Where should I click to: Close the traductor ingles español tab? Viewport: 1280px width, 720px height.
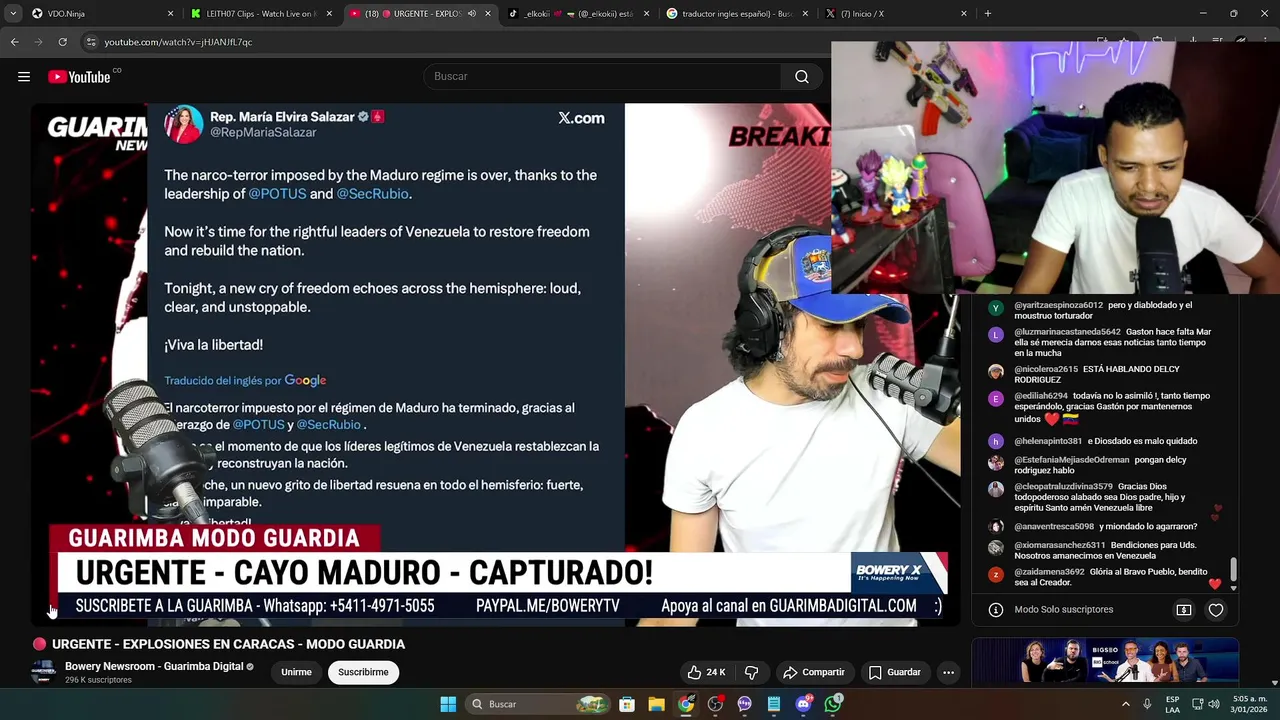point(805,14)
